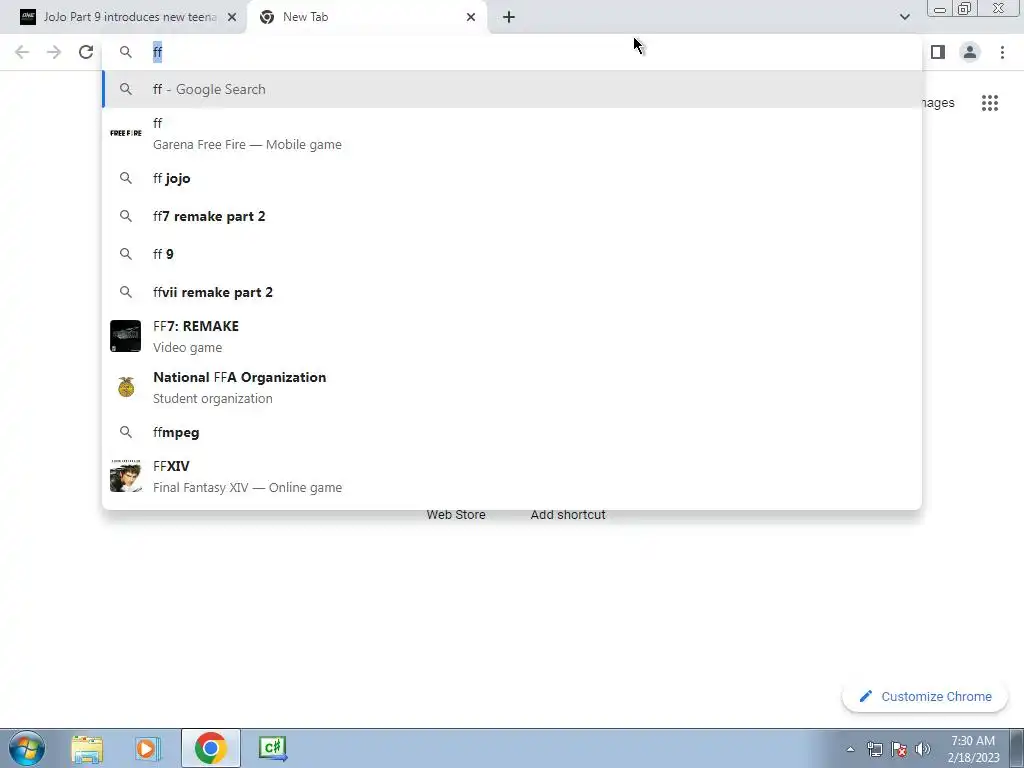Open the Windows Start menu
This screenshot has height=768, width=1024.
pos(27,748)
